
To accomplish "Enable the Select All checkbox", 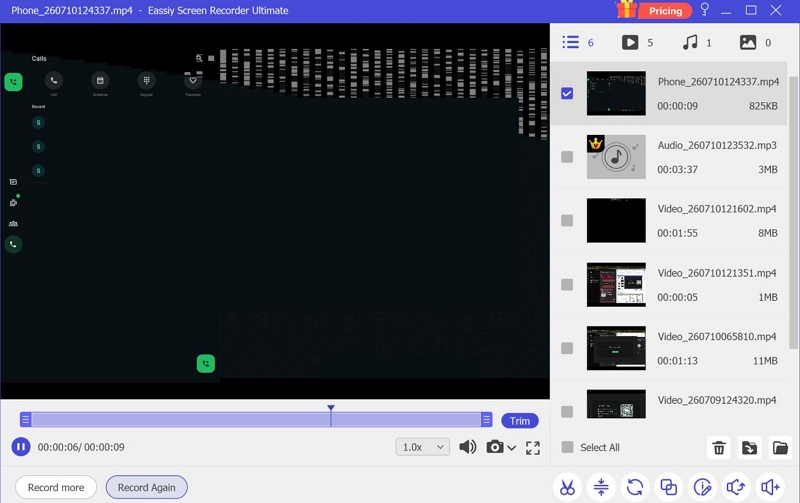I will click(567, 447).
